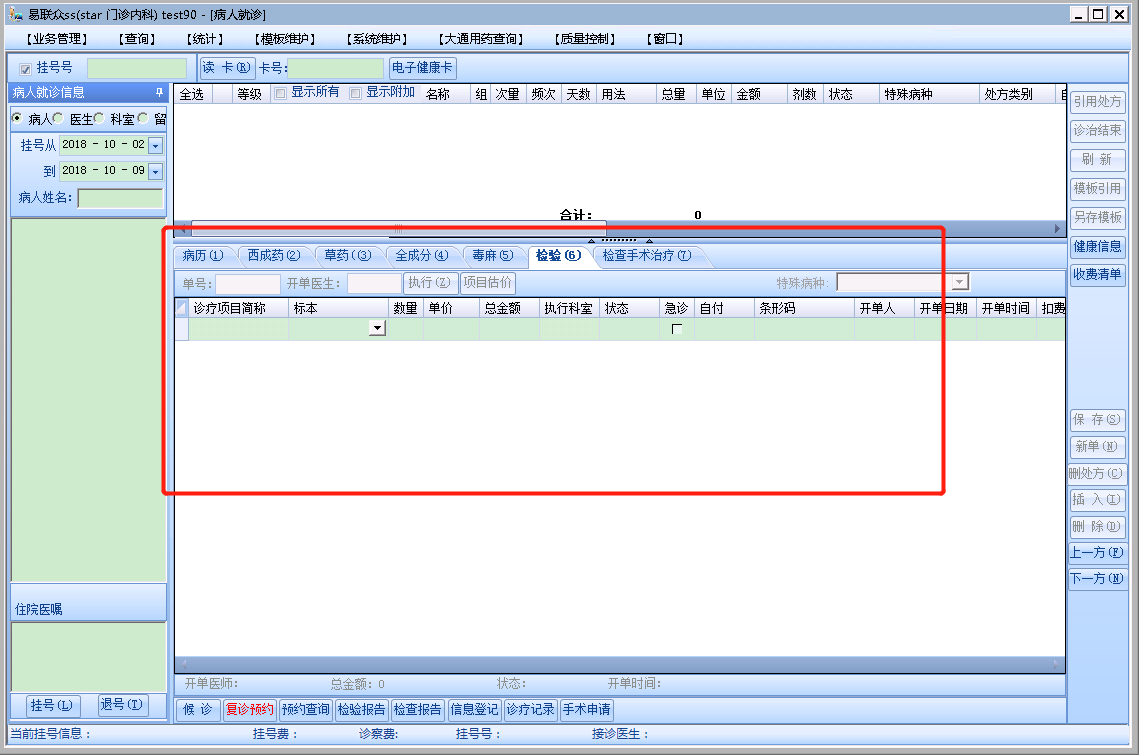Click the 删处方(C) button
1139x755 pixels.
(x=1098, y=473)
